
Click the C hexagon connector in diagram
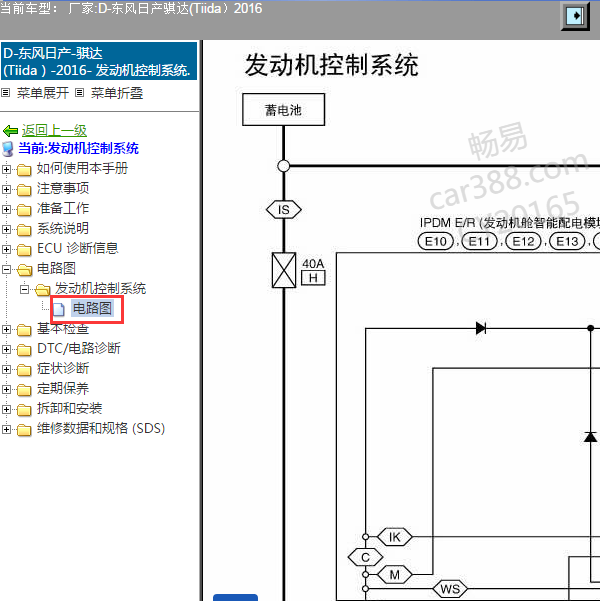point(365,557)
